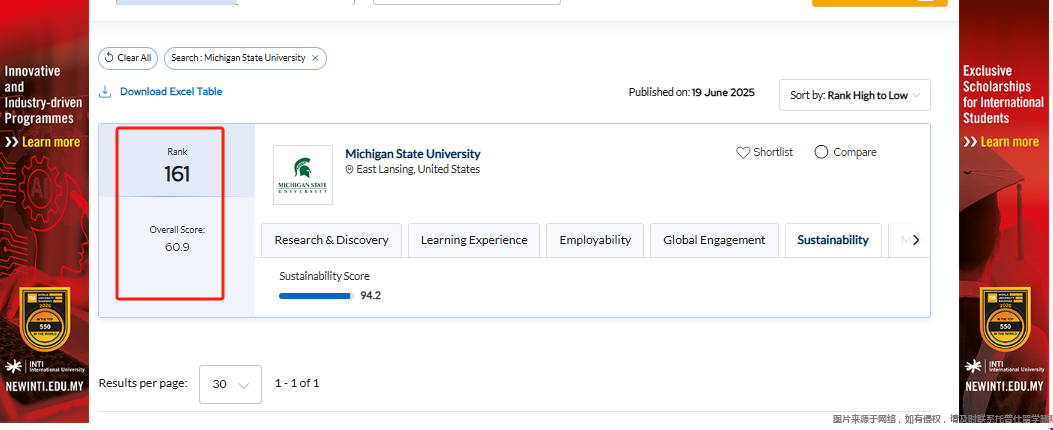
Task: Click the Overall Score 60.9 value
Action: click(x=177, y=247)
